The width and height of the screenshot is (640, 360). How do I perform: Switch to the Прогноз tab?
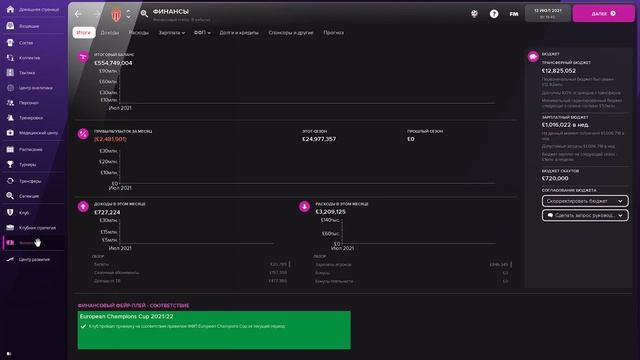(x=333, y=33)
